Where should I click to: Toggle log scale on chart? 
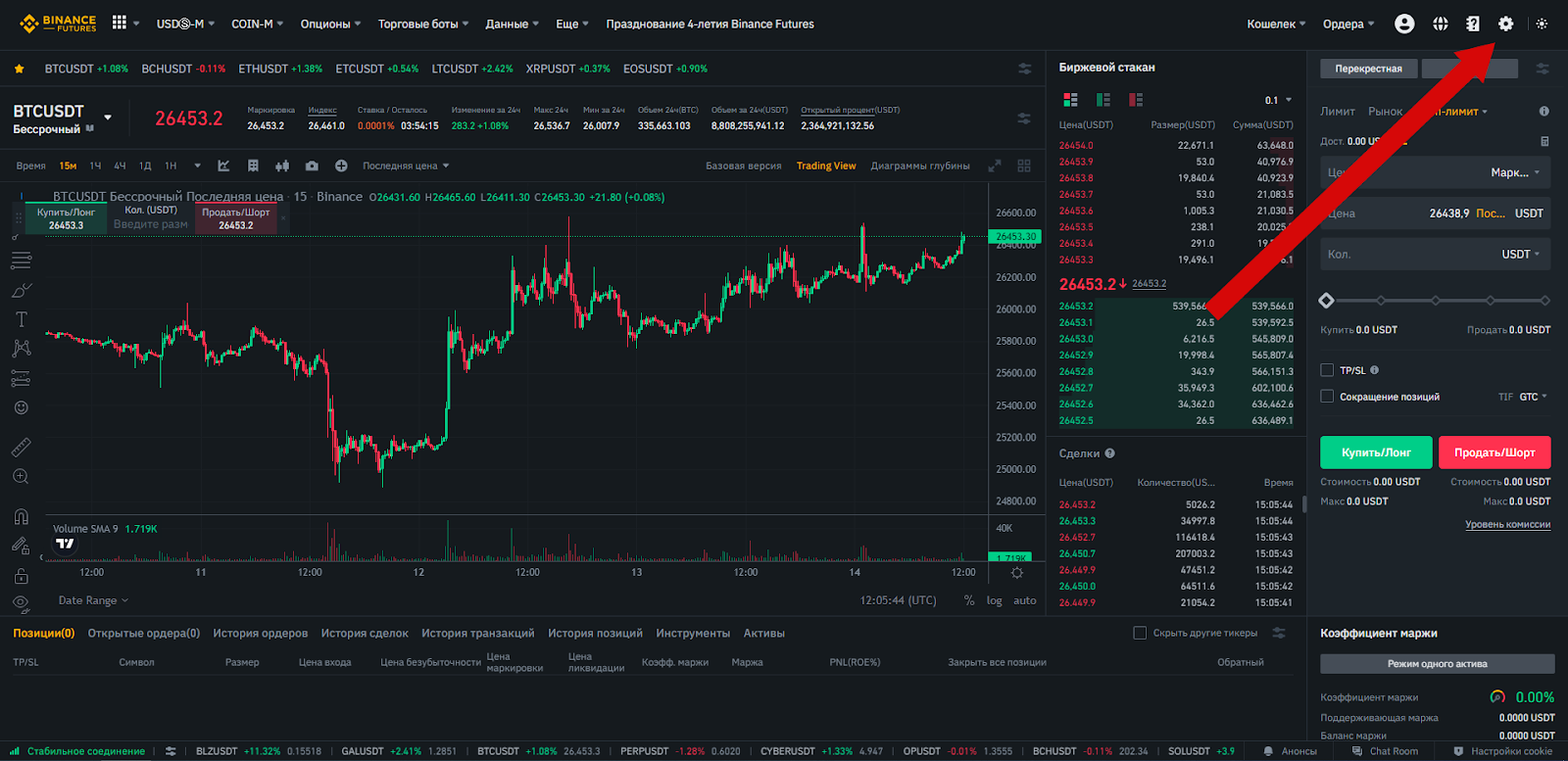tap(994, 600)
